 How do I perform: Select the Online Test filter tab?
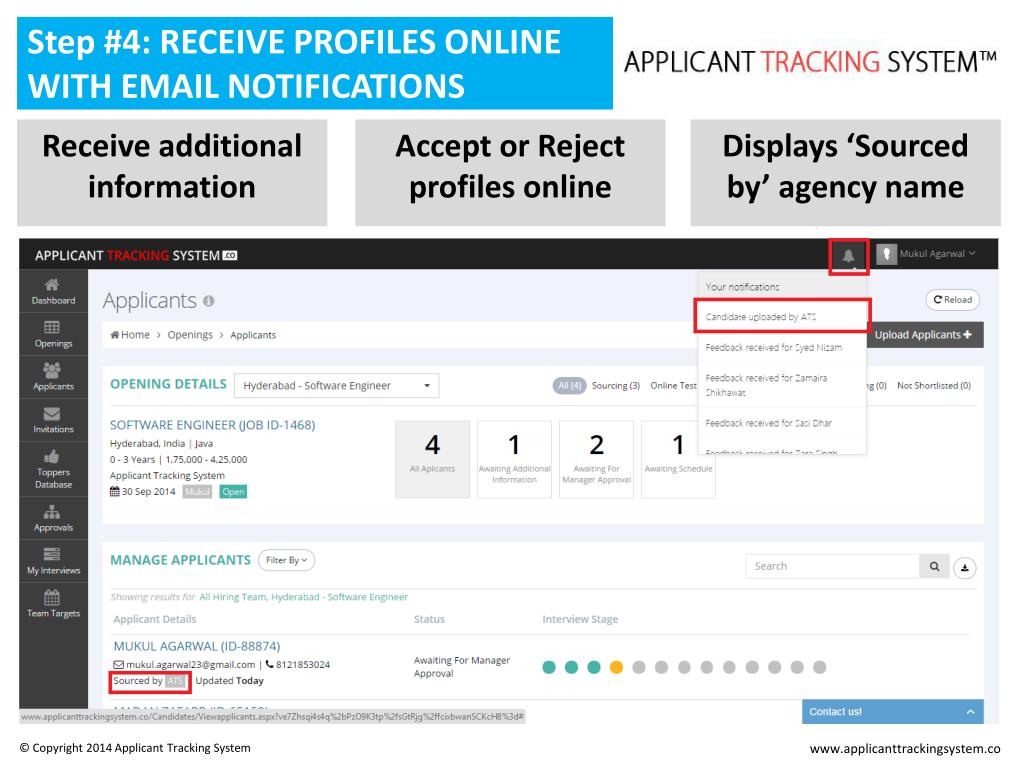[x=673, y=385]
